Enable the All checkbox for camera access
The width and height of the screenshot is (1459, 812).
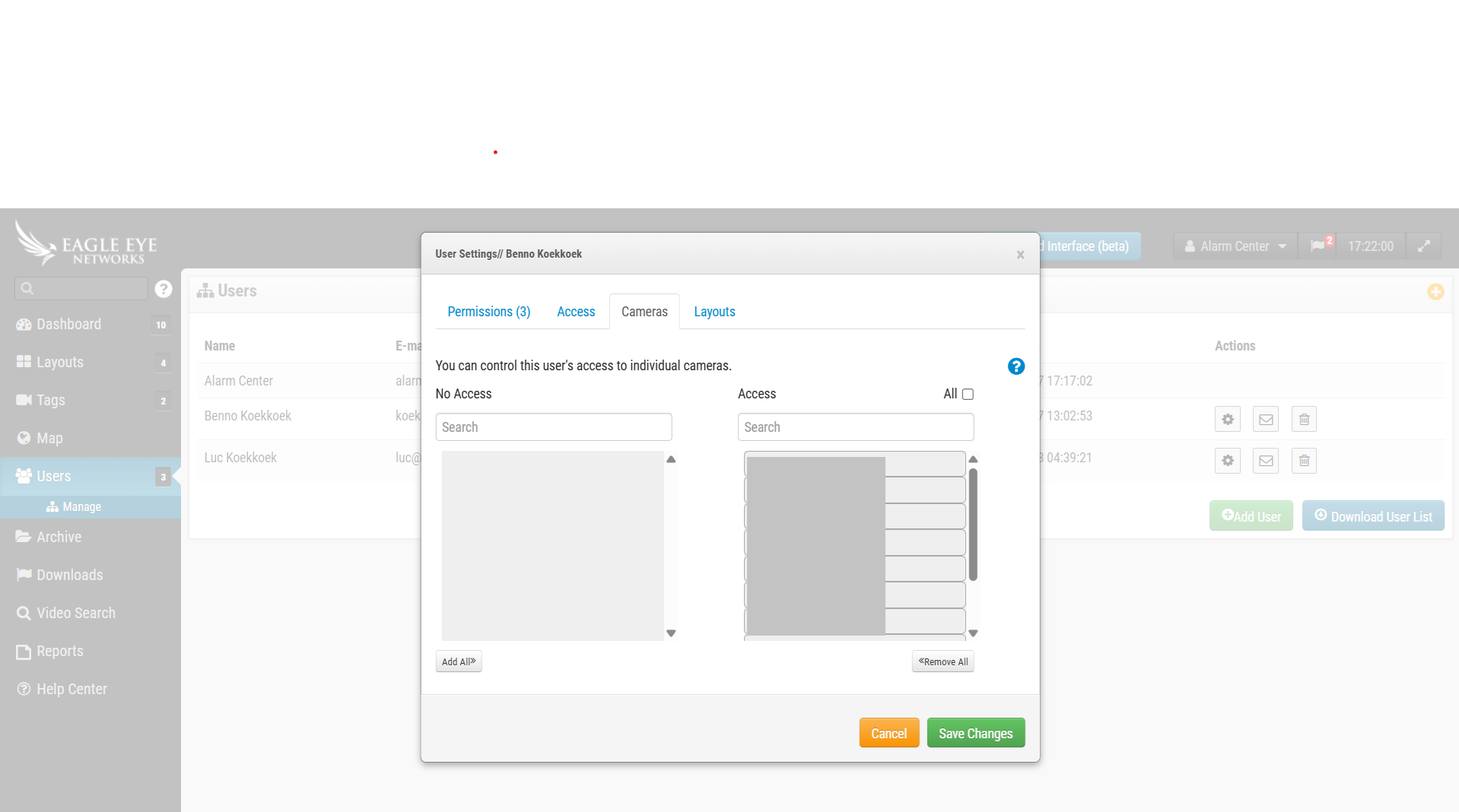pos(967,394)
